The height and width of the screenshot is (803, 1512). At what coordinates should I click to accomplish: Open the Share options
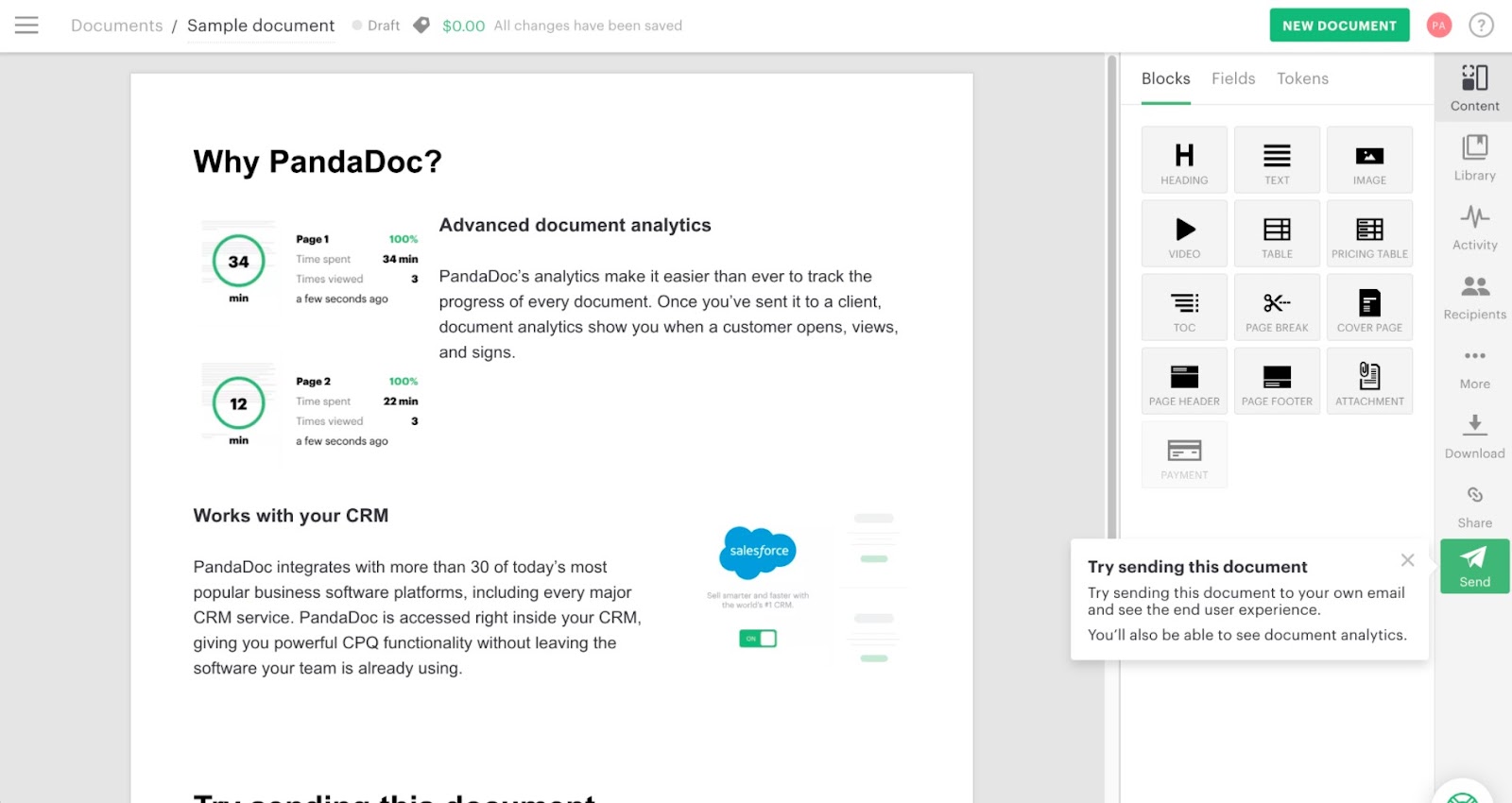[1474, 506]
